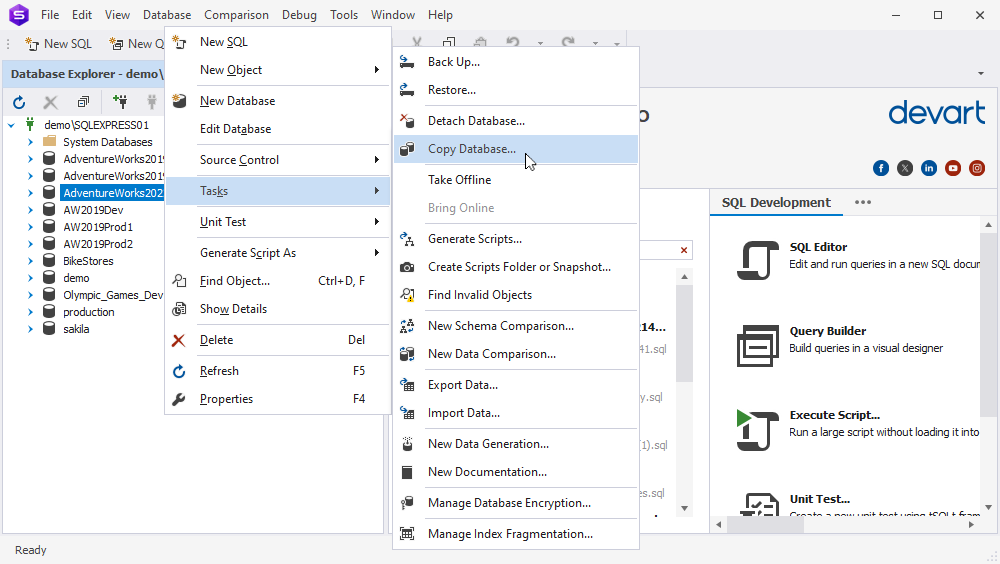
Task: Open the three-dots menu beside SQL Development
Action: tap(863, 202)
